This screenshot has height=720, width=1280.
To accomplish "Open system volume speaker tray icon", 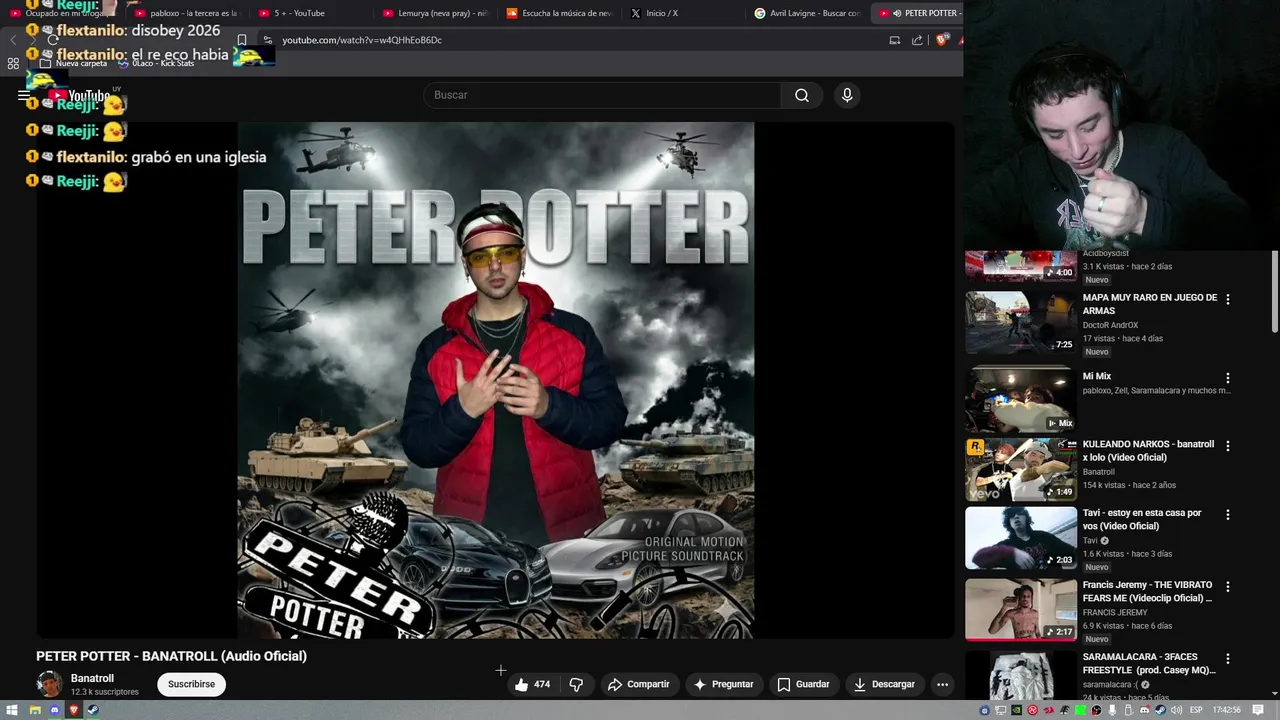I will tap(1176, 710).
